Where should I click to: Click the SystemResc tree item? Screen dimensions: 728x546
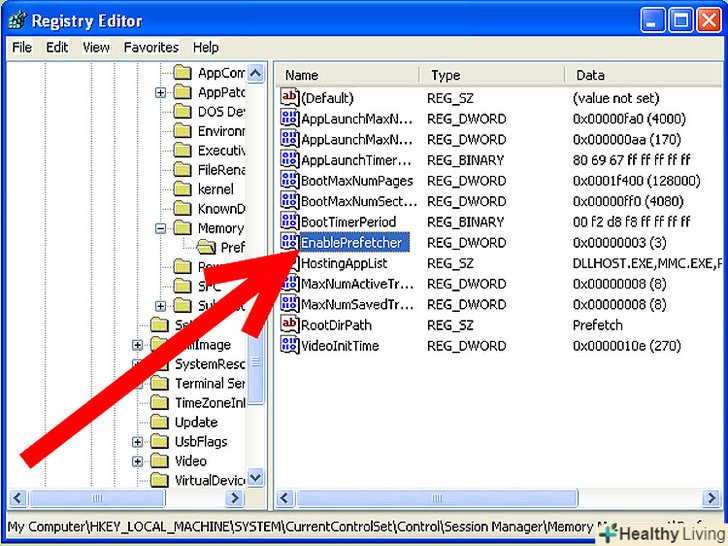click(x=209, y=364)
